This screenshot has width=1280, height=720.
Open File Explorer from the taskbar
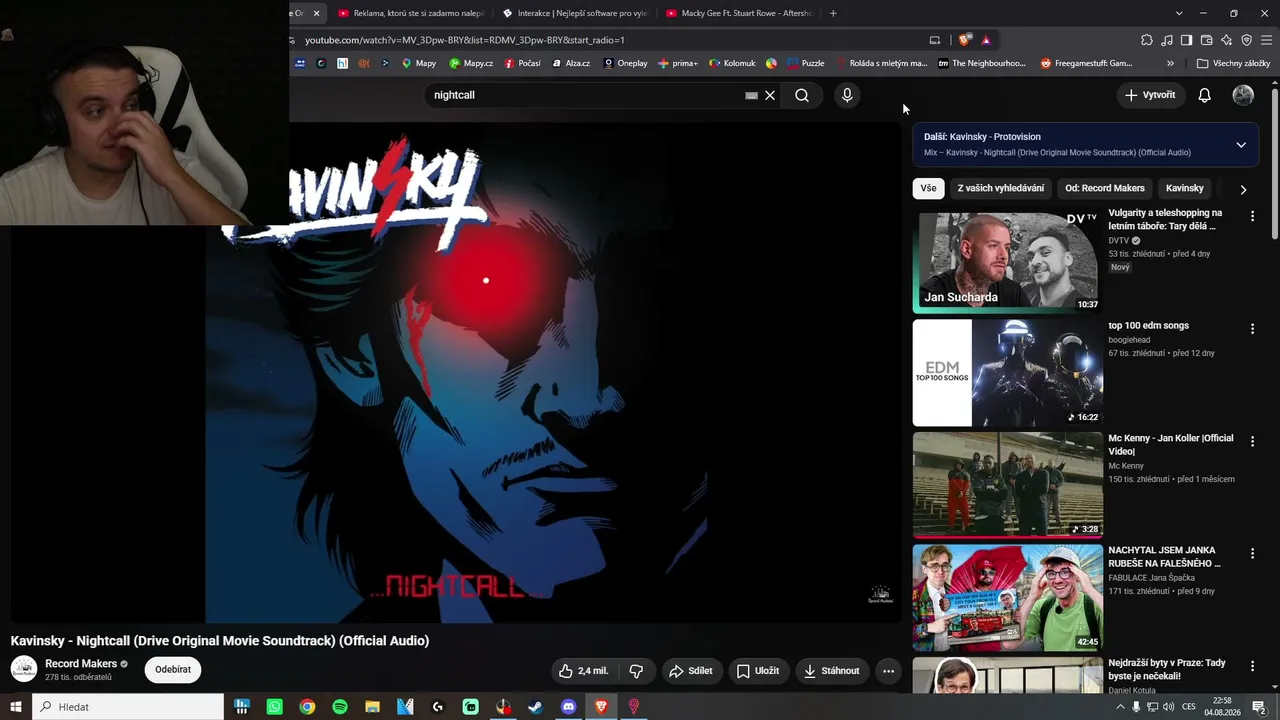[372, 707]
